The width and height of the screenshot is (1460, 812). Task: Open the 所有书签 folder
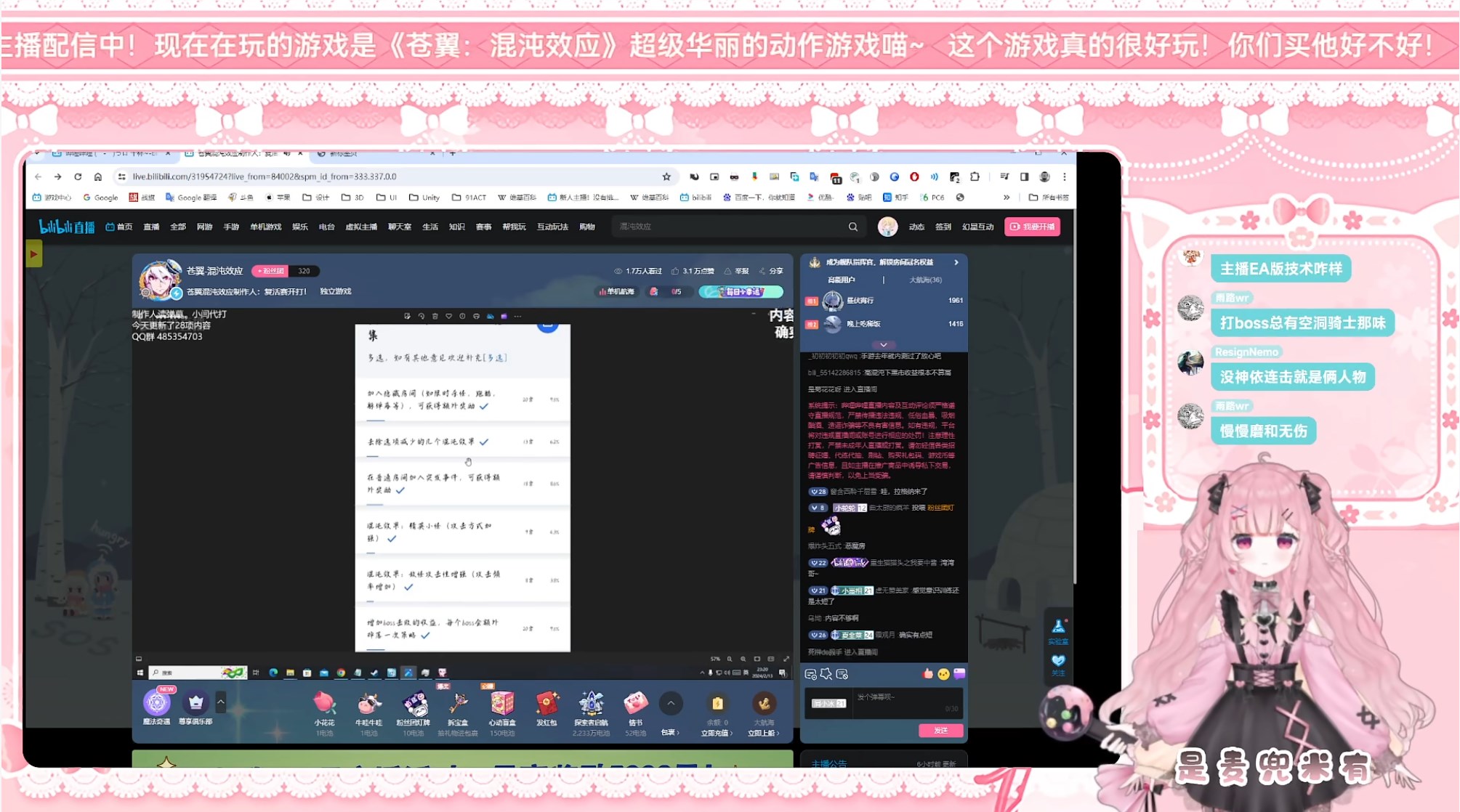pyautogui.click(x=1049, y=198)
